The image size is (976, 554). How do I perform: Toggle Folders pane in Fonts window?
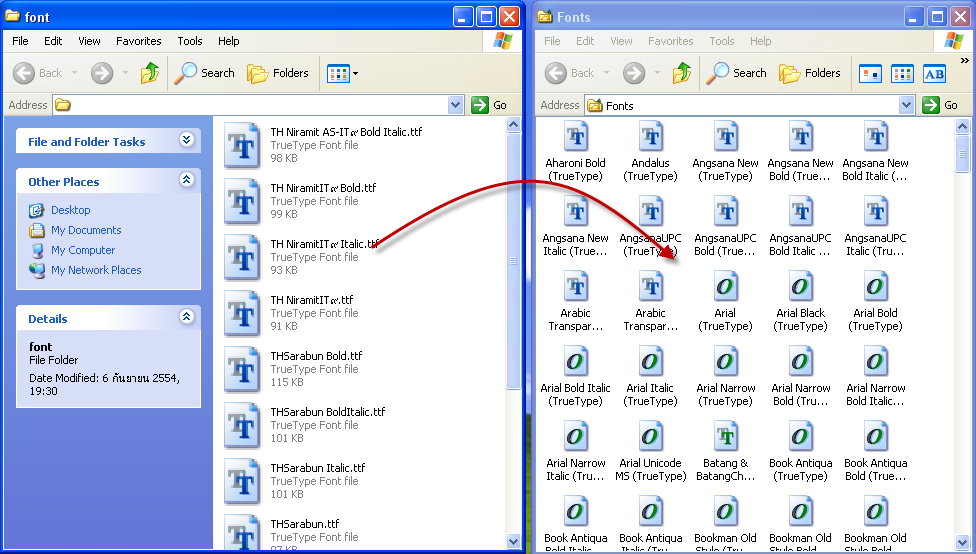[809, 73]
